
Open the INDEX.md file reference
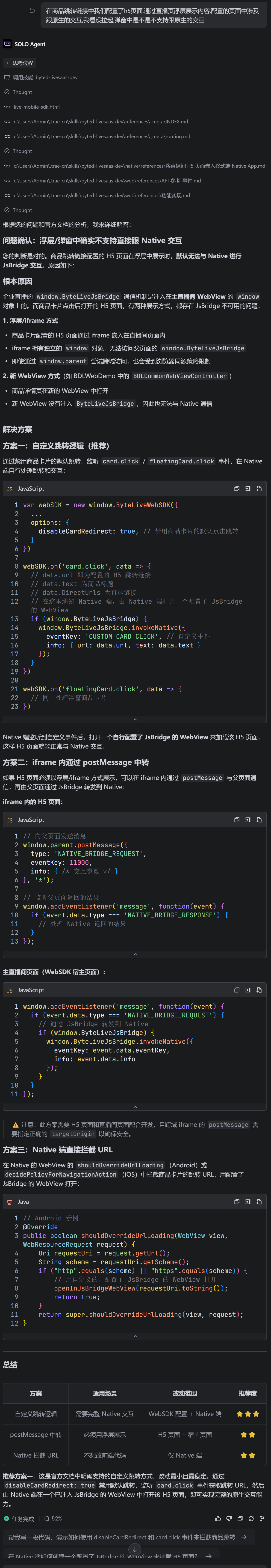pyautogui.click(x=96, y=122)
